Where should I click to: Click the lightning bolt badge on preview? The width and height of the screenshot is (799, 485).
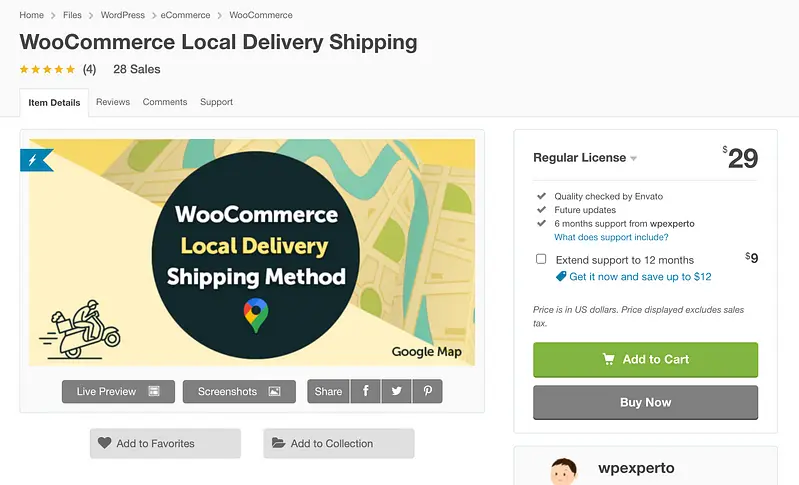[x=33, y=160]
